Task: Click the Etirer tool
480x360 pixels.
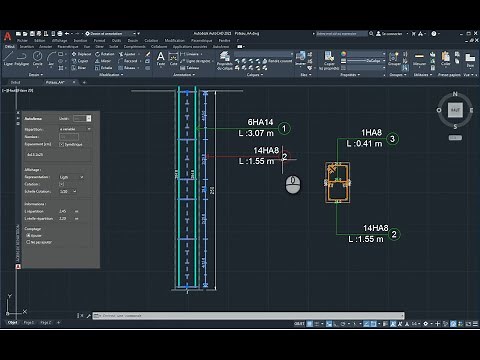Action: click(x=79, y=68)
